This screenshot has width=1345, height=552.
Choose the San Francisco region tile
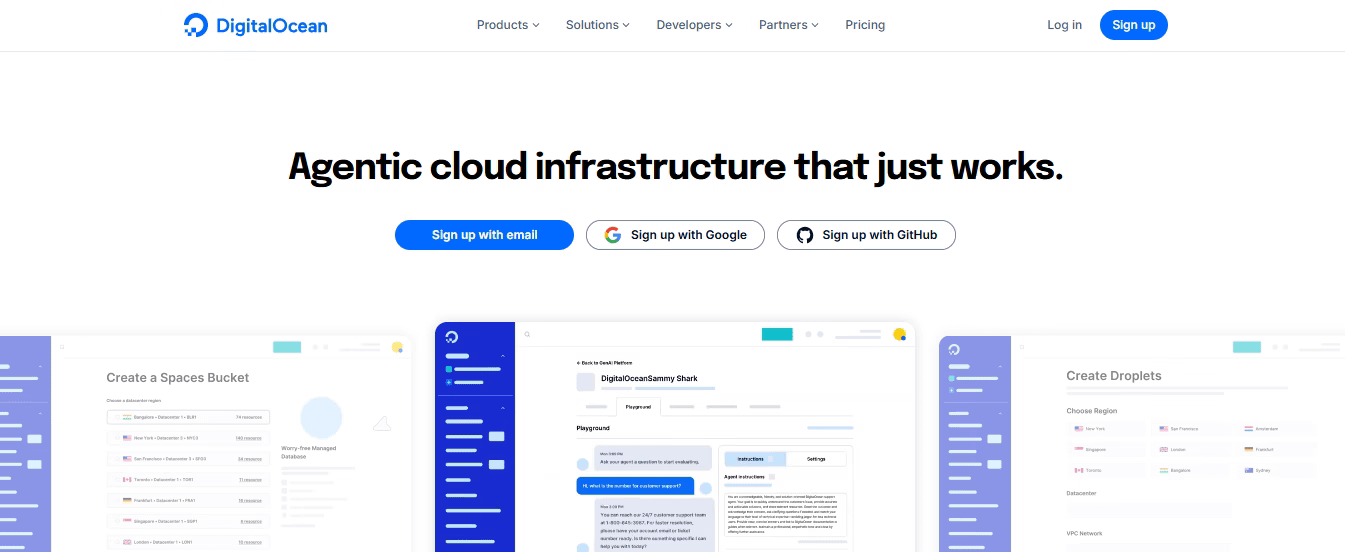click(x=1191, y=428)
